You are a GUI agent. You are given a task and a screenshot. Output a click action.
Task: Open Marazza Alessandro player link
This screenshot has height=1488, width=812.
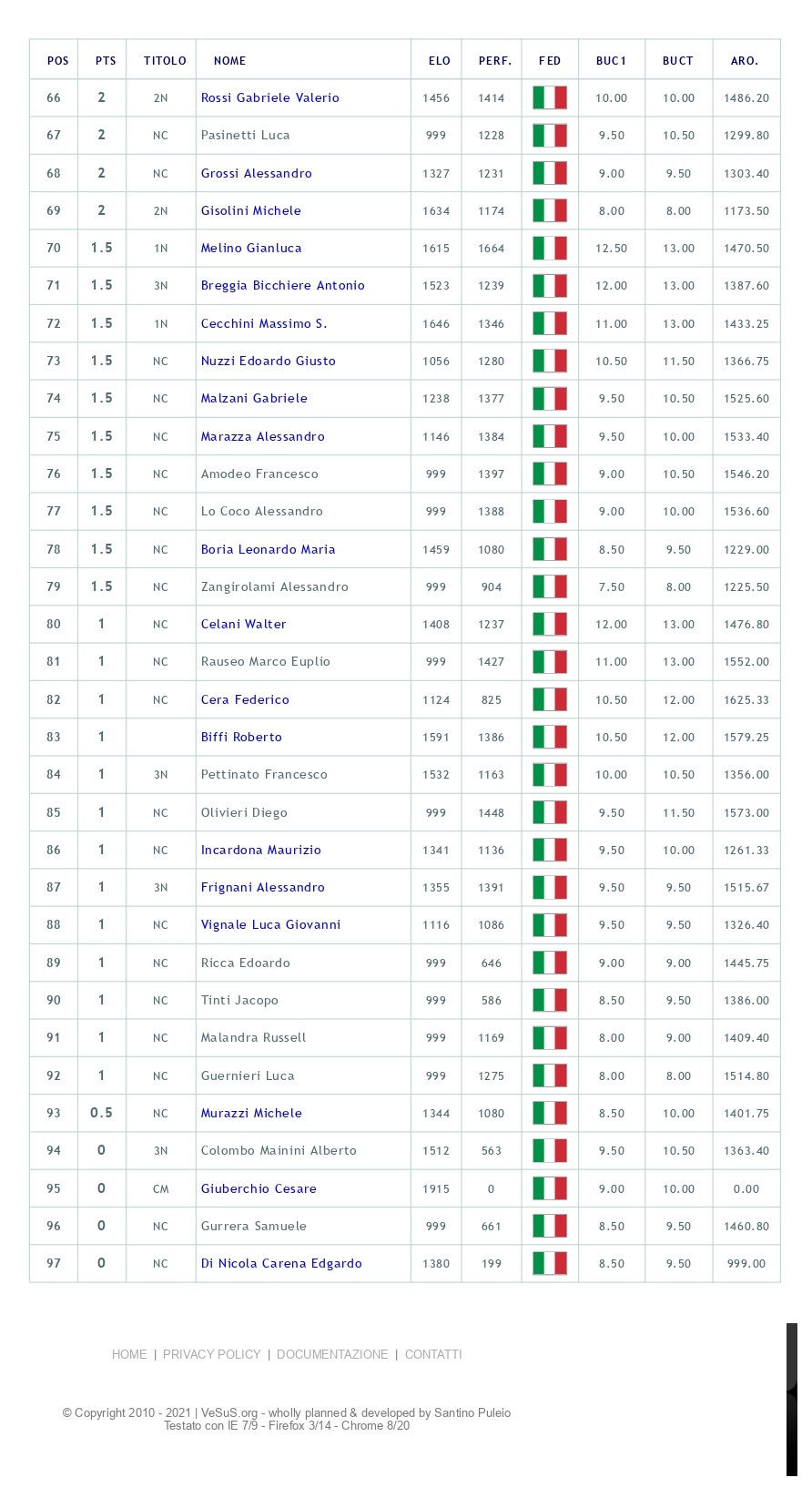(262, 436)
